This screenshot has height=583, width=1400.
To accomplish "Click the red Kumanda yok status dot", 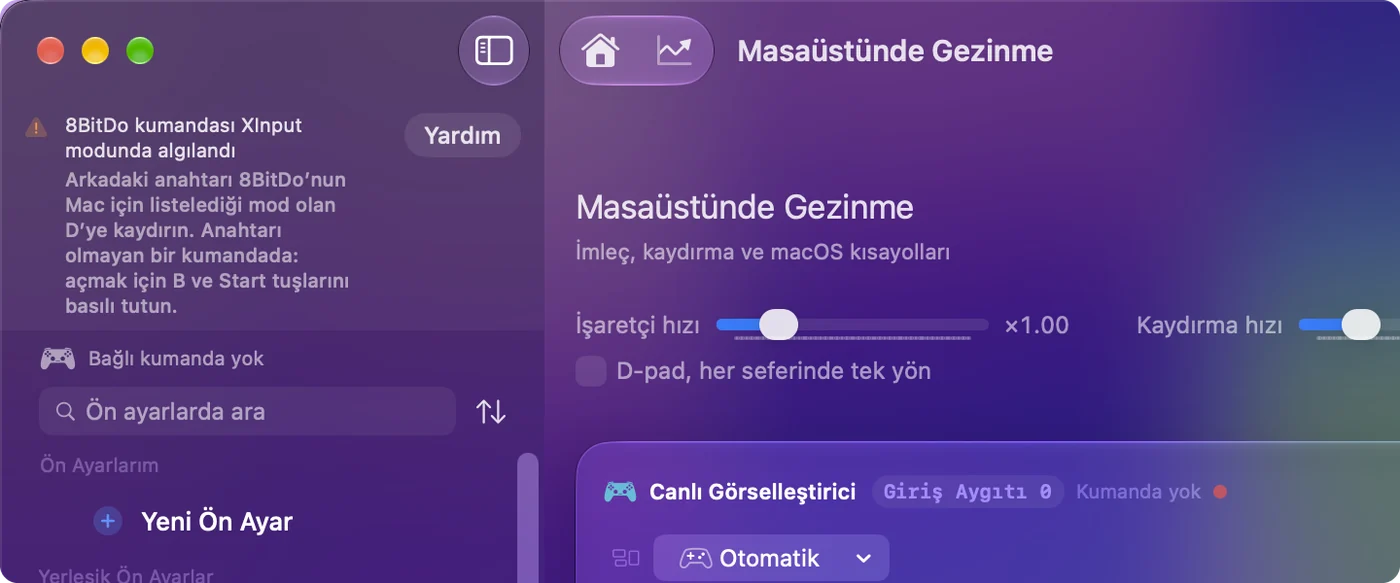I will coord(1219,492).
